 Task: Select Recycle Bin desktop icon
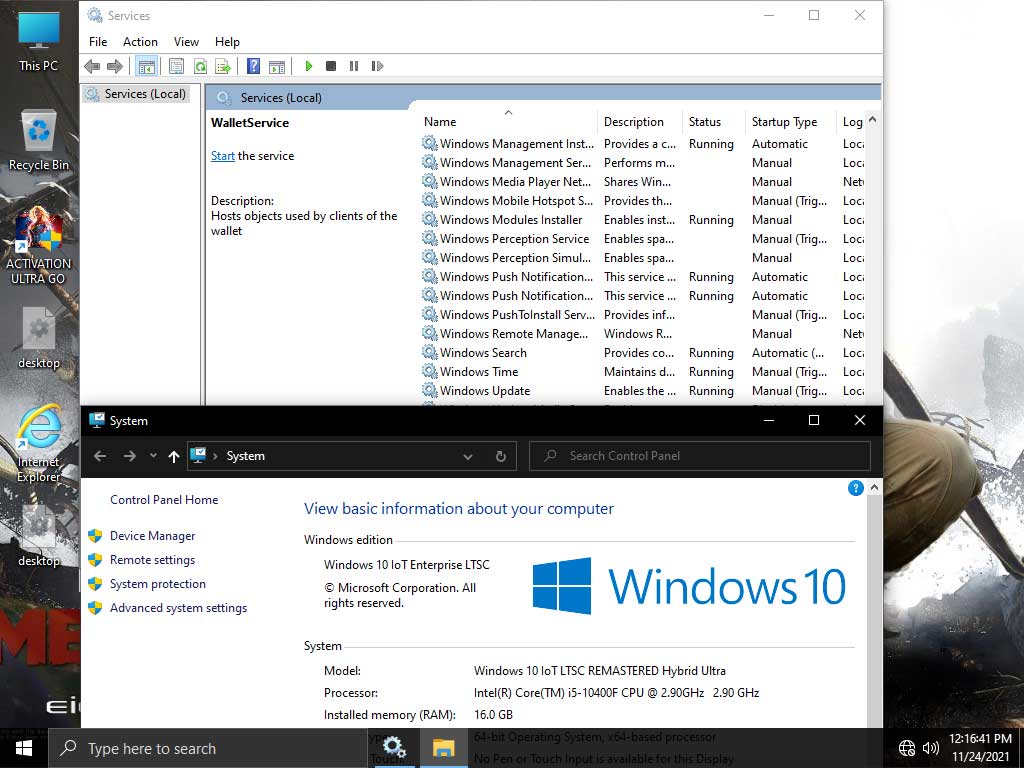39,140
